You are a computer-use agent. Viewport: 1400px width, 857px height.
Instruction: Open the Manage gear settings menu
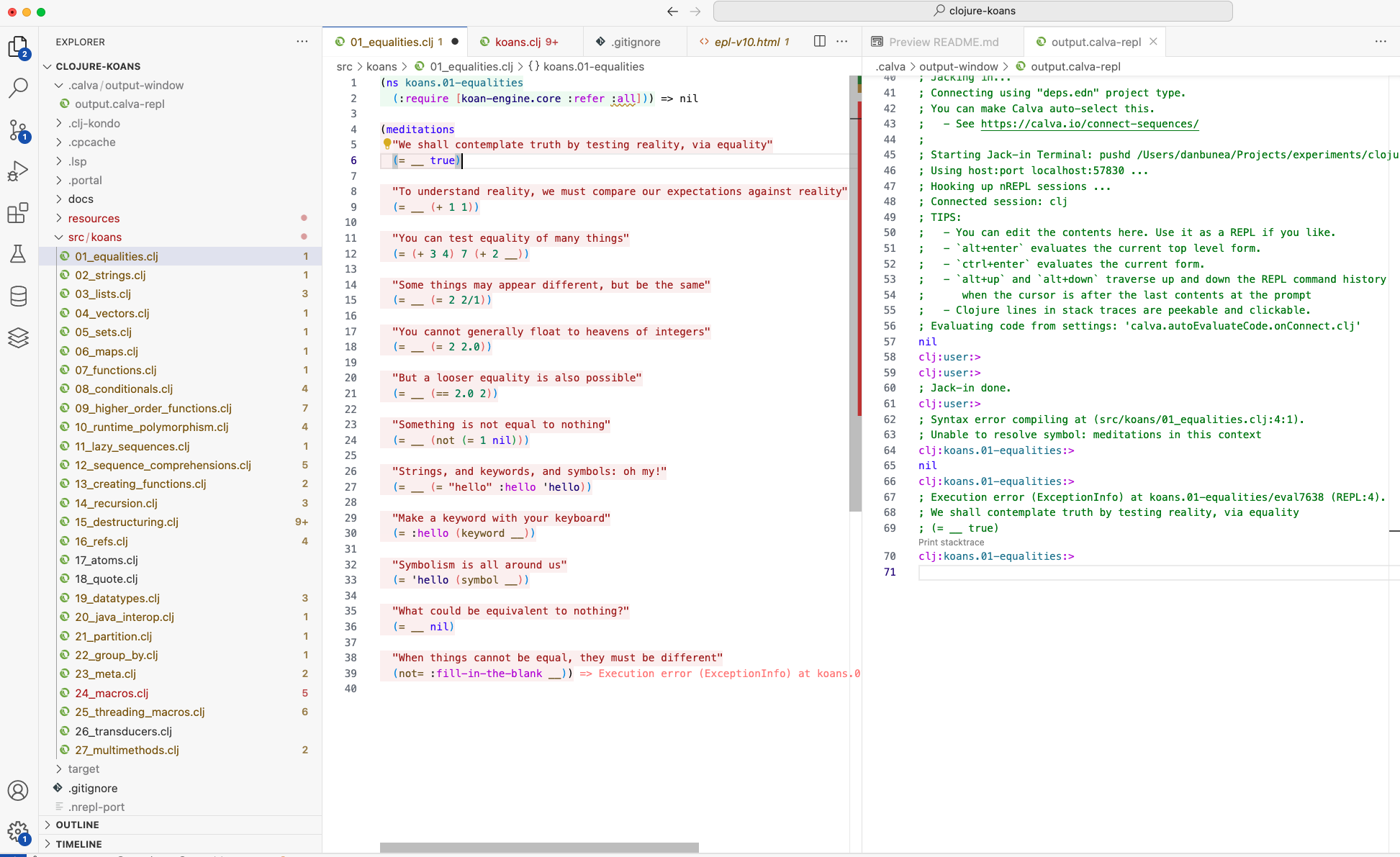pos(18,833)
